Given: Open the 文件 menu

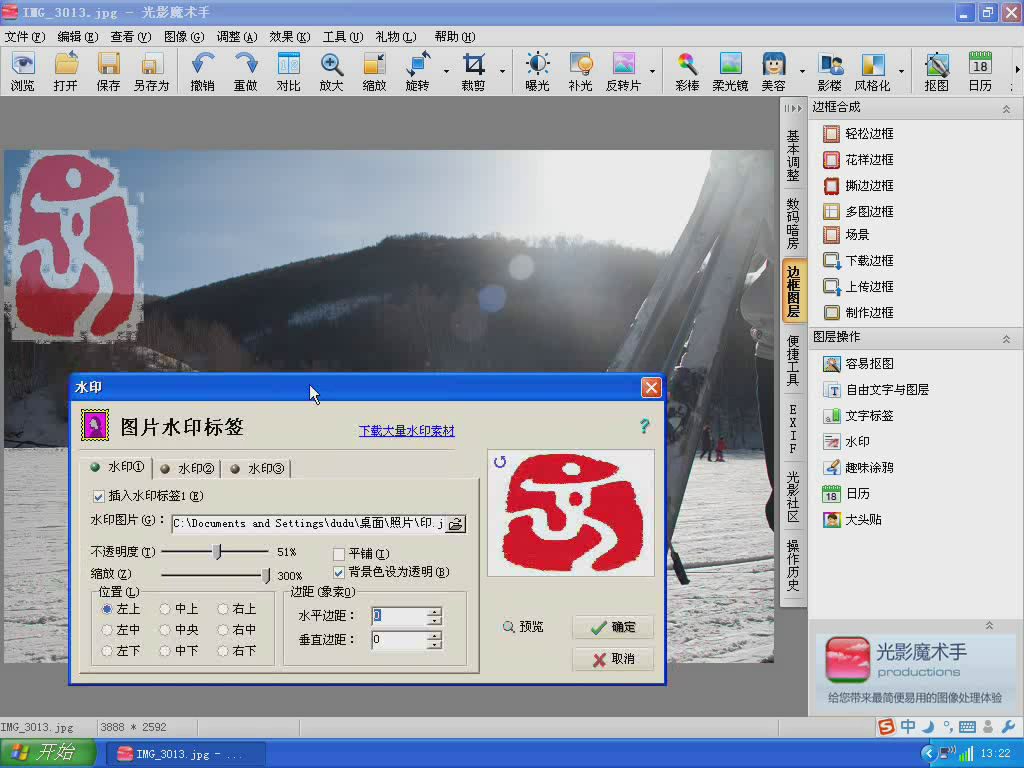Looking at the screenshot, I should [25, 37].
